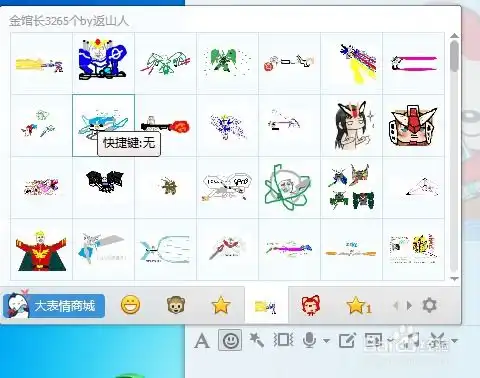Pick the small olive green bug mecha sticker
This screenshot has width=480, height=378.
coord(165,187)
